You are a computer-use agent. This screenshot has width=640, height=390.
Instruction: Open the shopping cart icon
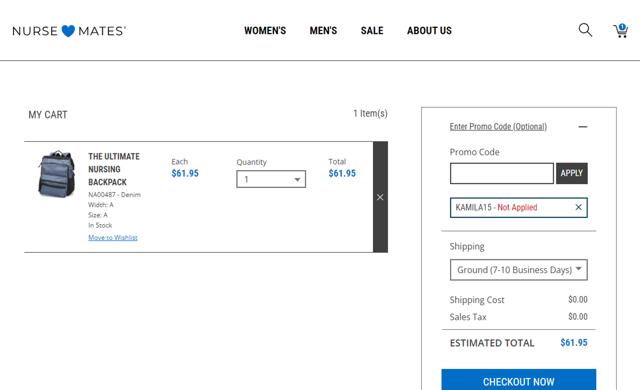(620, 31)
